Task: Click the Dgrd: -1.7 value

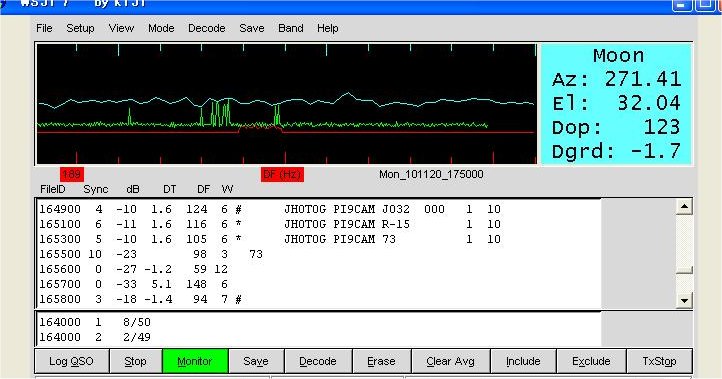Action: 617,151
